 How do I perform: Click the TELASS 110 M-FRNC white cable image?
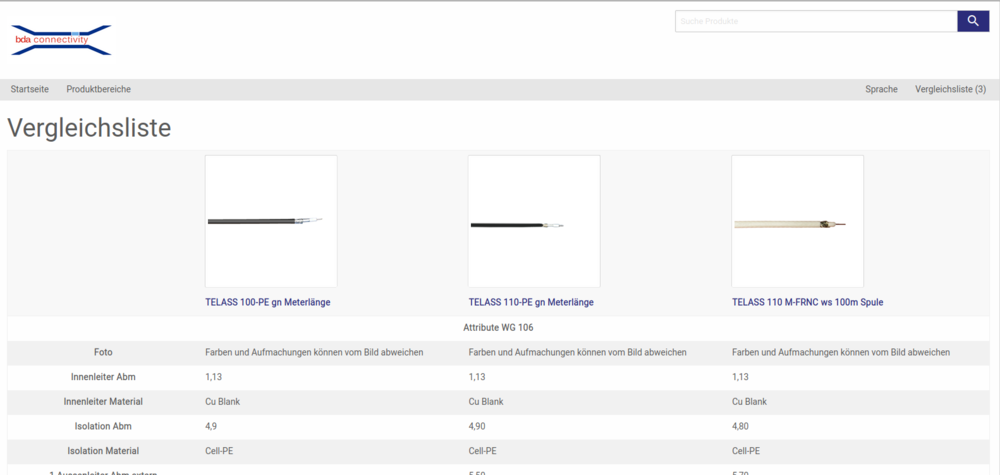797,221
